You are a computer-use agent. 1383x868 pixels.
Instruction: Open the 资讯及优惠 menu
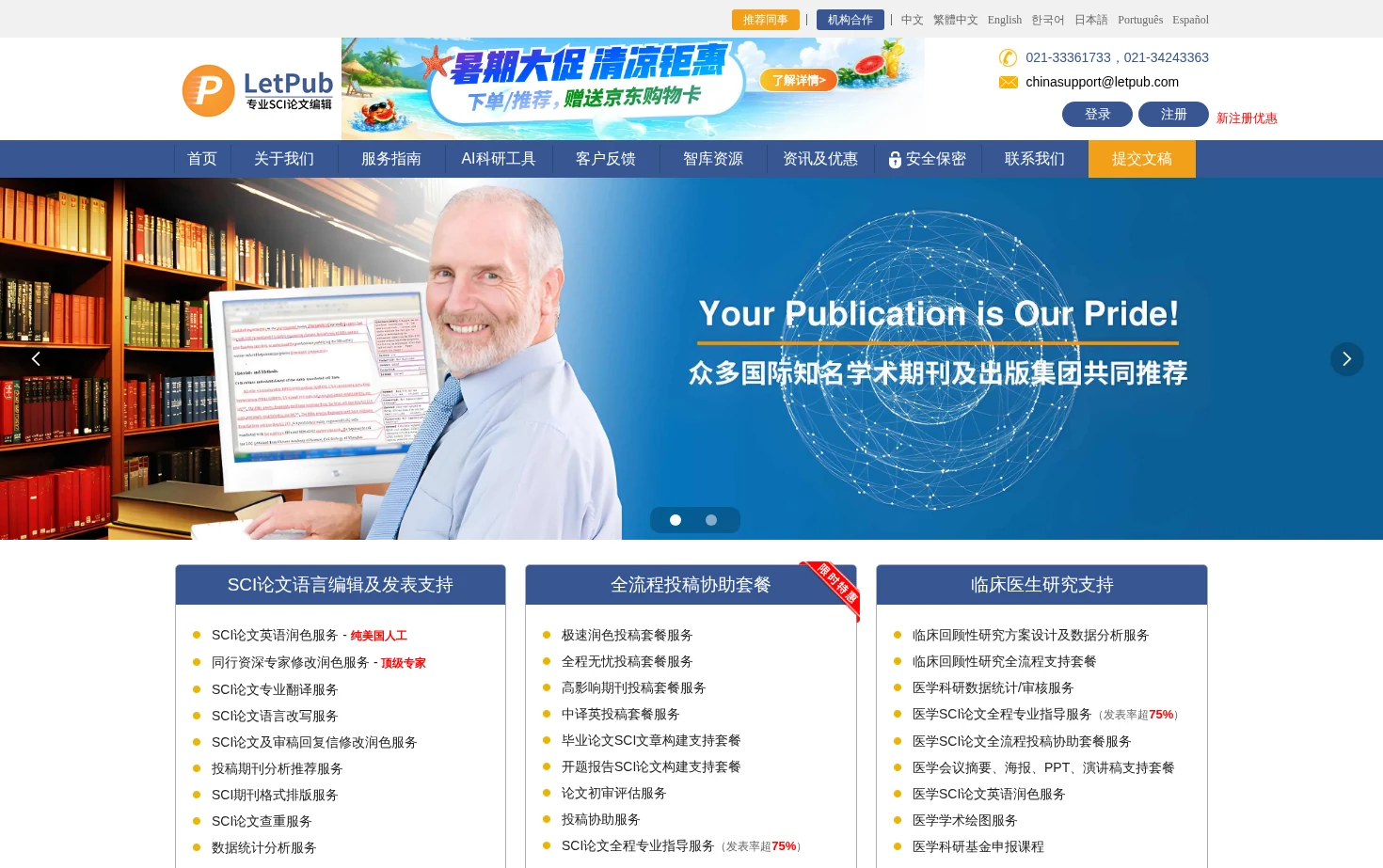click(820, 159)
